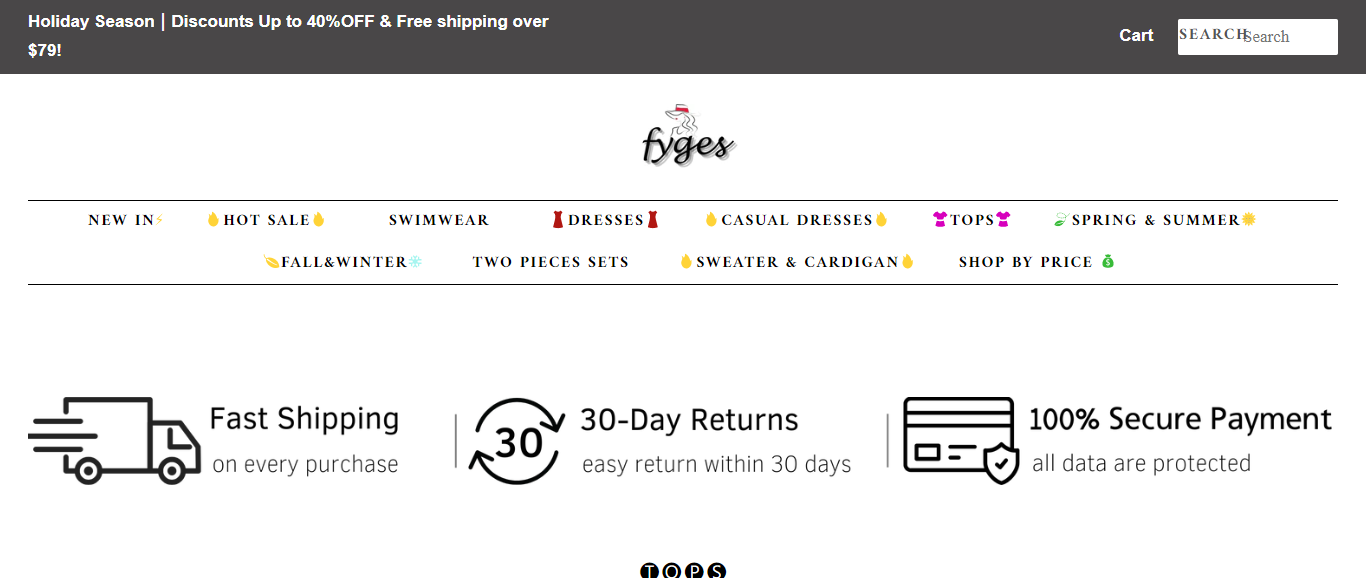The width and height of the screenshot is (1366, 578).
Task: Click the TOPS section heading
Action: click(683, 571)
